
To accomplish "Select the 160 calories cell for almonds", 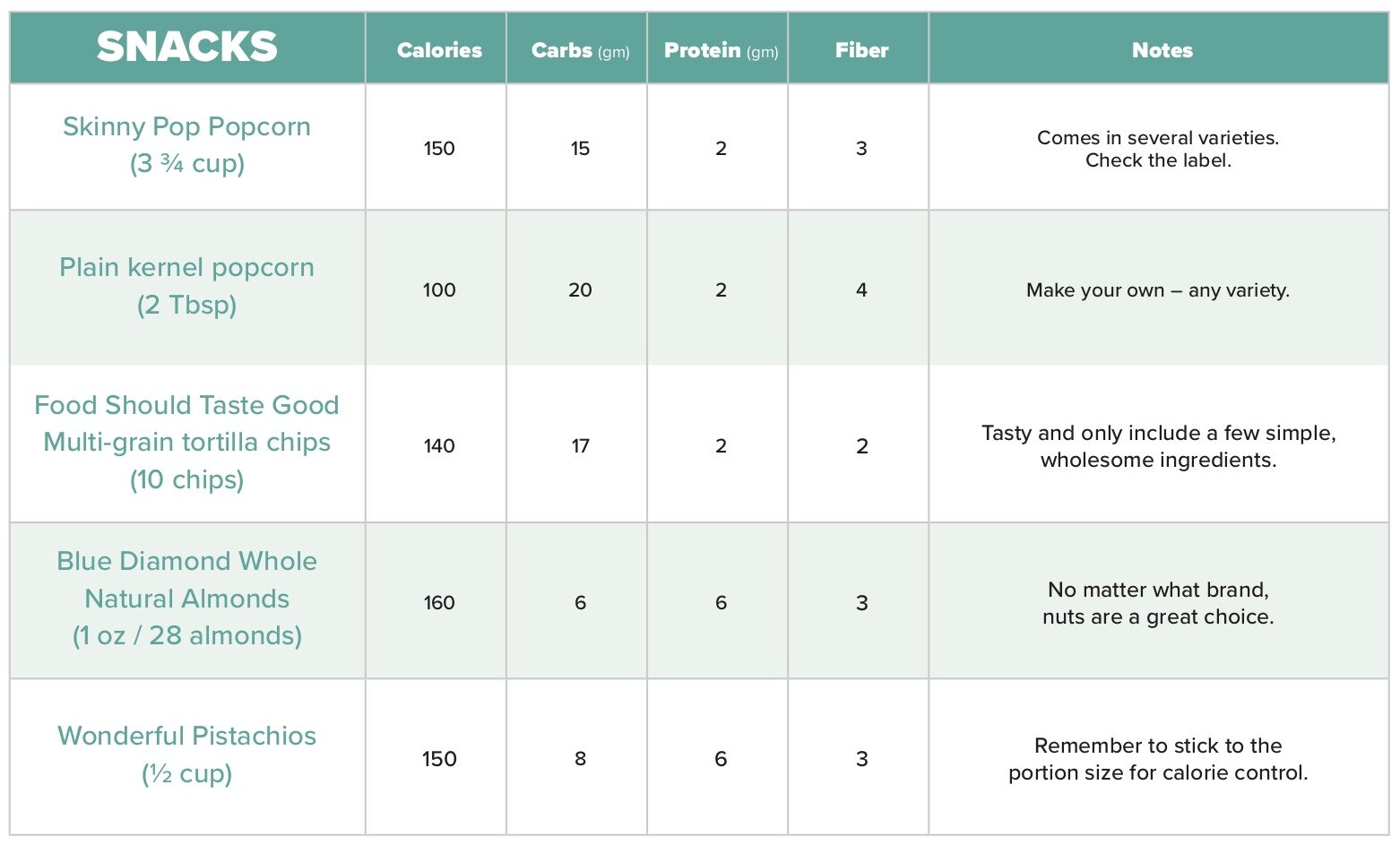I will click(439, 603).
